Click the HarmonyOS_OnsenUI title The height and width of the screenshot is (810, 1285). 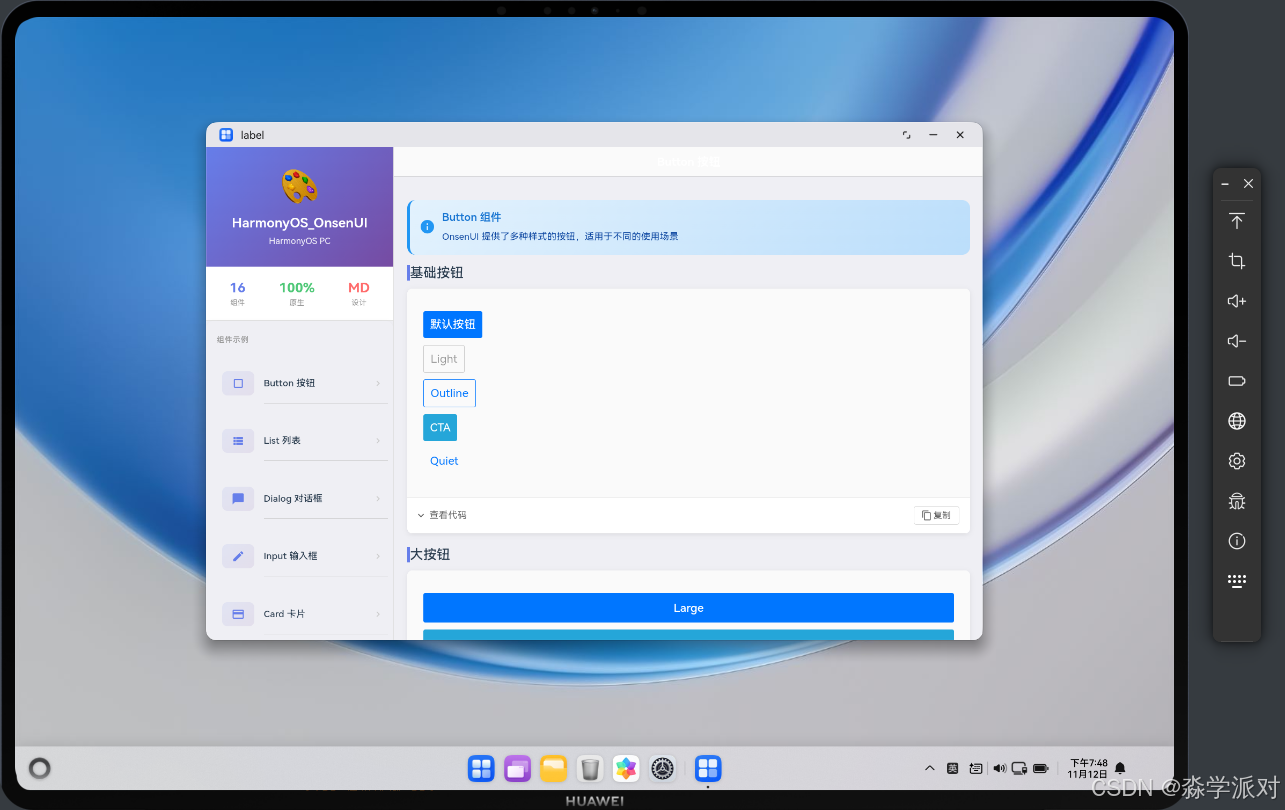tap(300, 223)
